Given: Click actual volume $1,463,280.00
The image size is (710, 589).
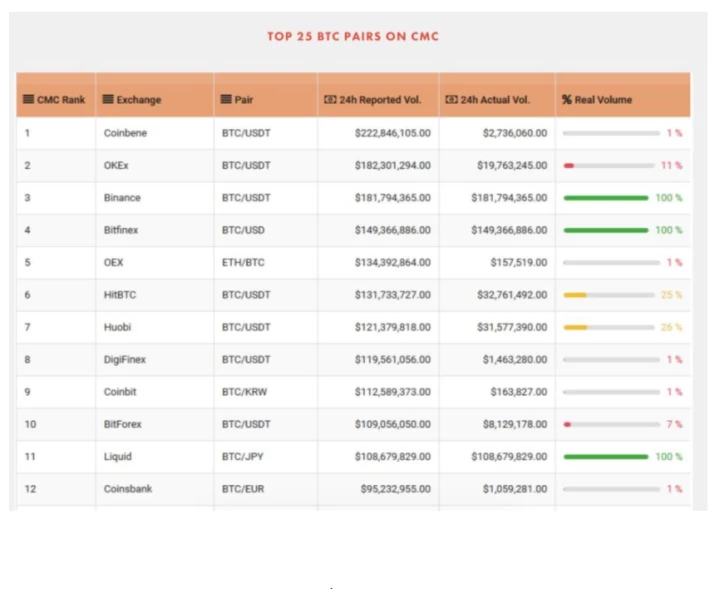Looking at the screenshot, I should [x=515, y=360].
